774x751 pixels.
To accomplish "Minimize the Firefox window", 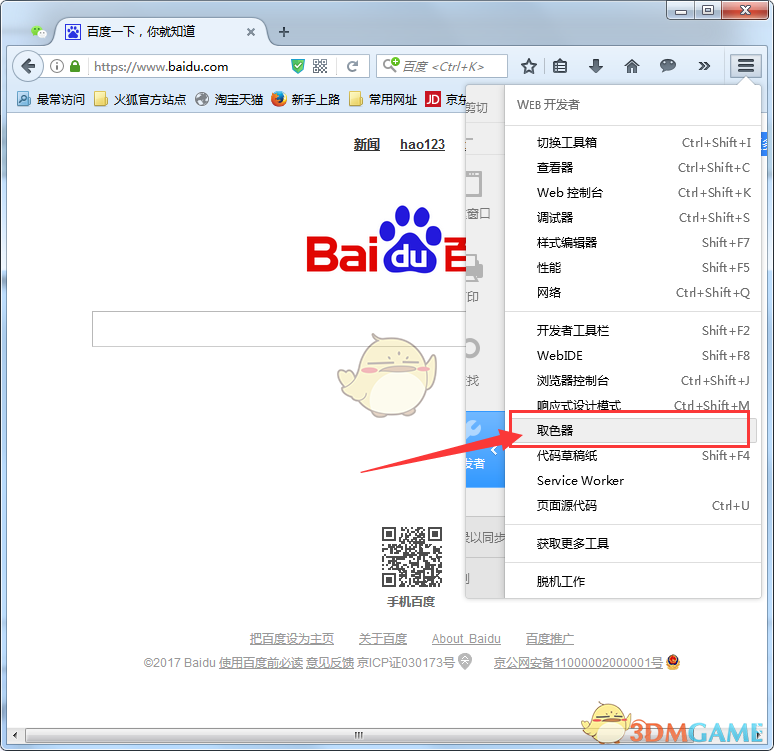I will 681,10.
